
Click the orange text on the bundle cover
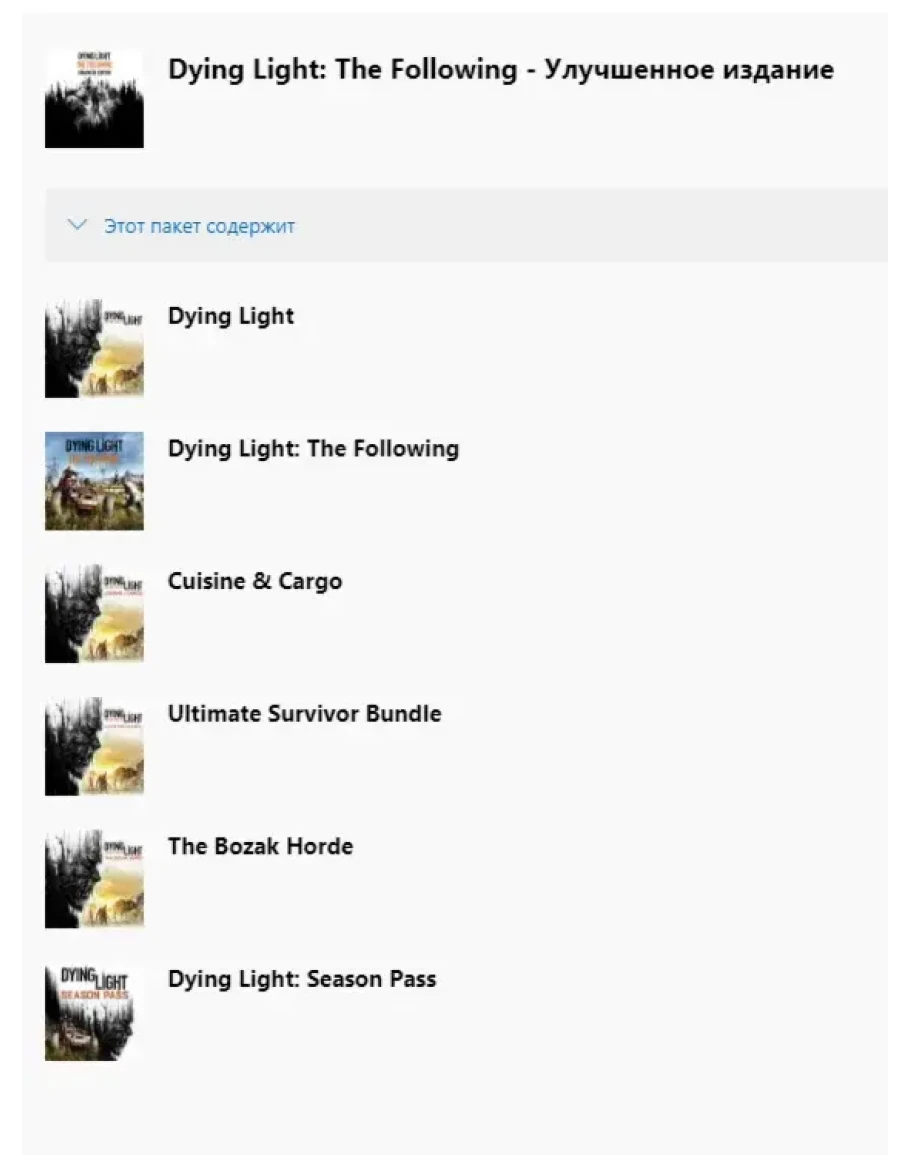click(94, 65)
